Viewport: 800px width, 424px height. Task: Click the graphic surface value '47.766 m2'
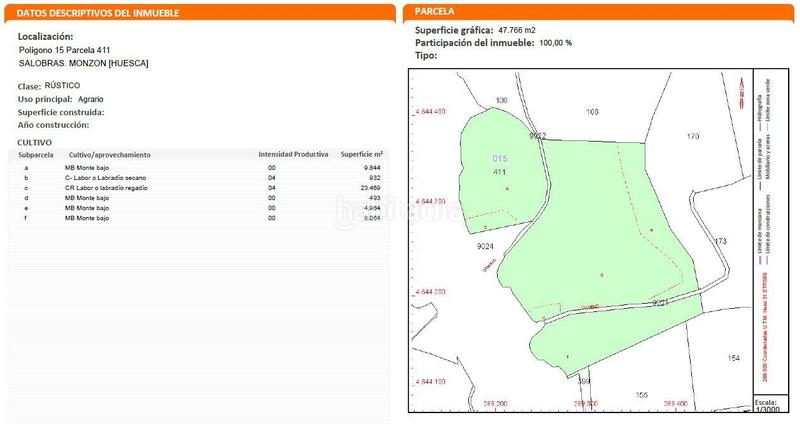tap(517, 30)
